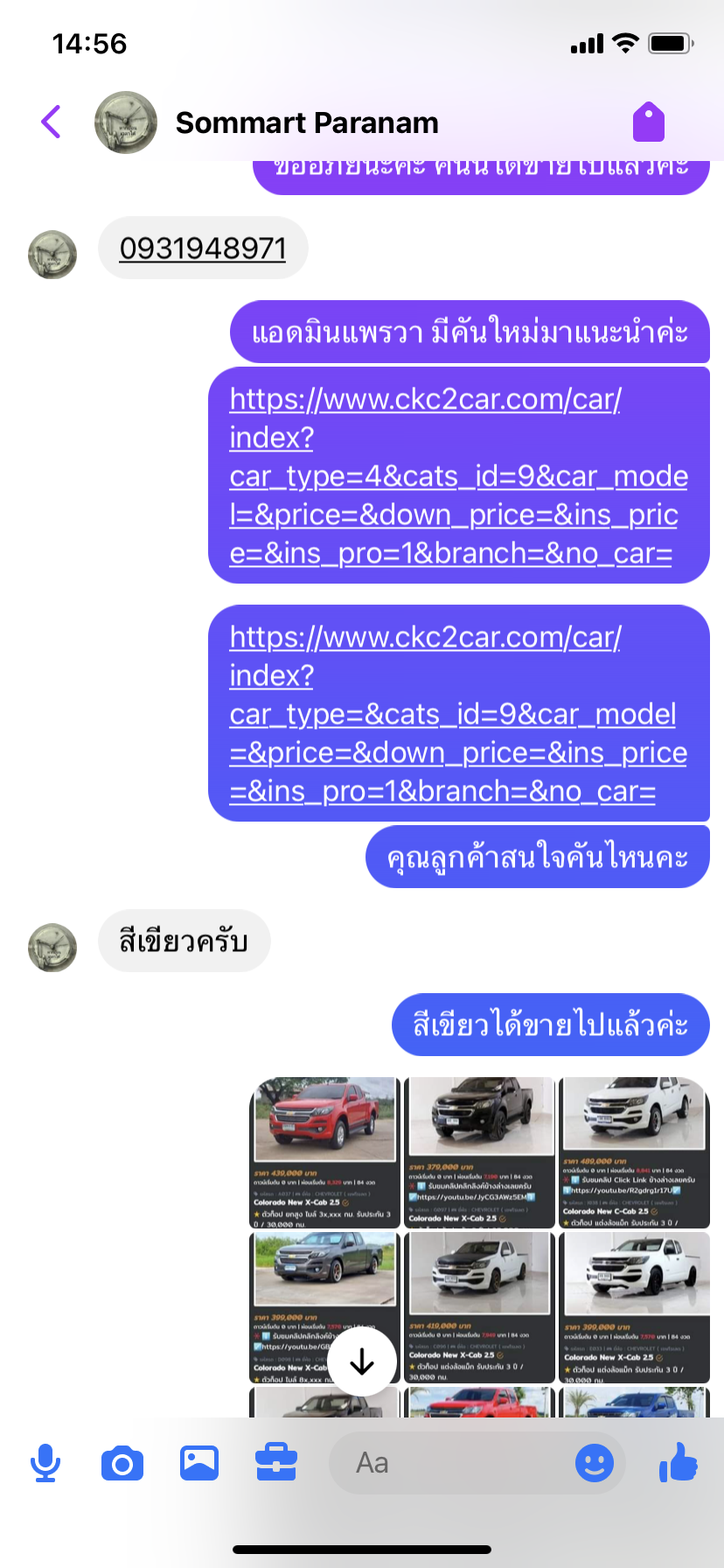Send a thumbs-up like
724x1568 pixels.
tap(679, 1461)
